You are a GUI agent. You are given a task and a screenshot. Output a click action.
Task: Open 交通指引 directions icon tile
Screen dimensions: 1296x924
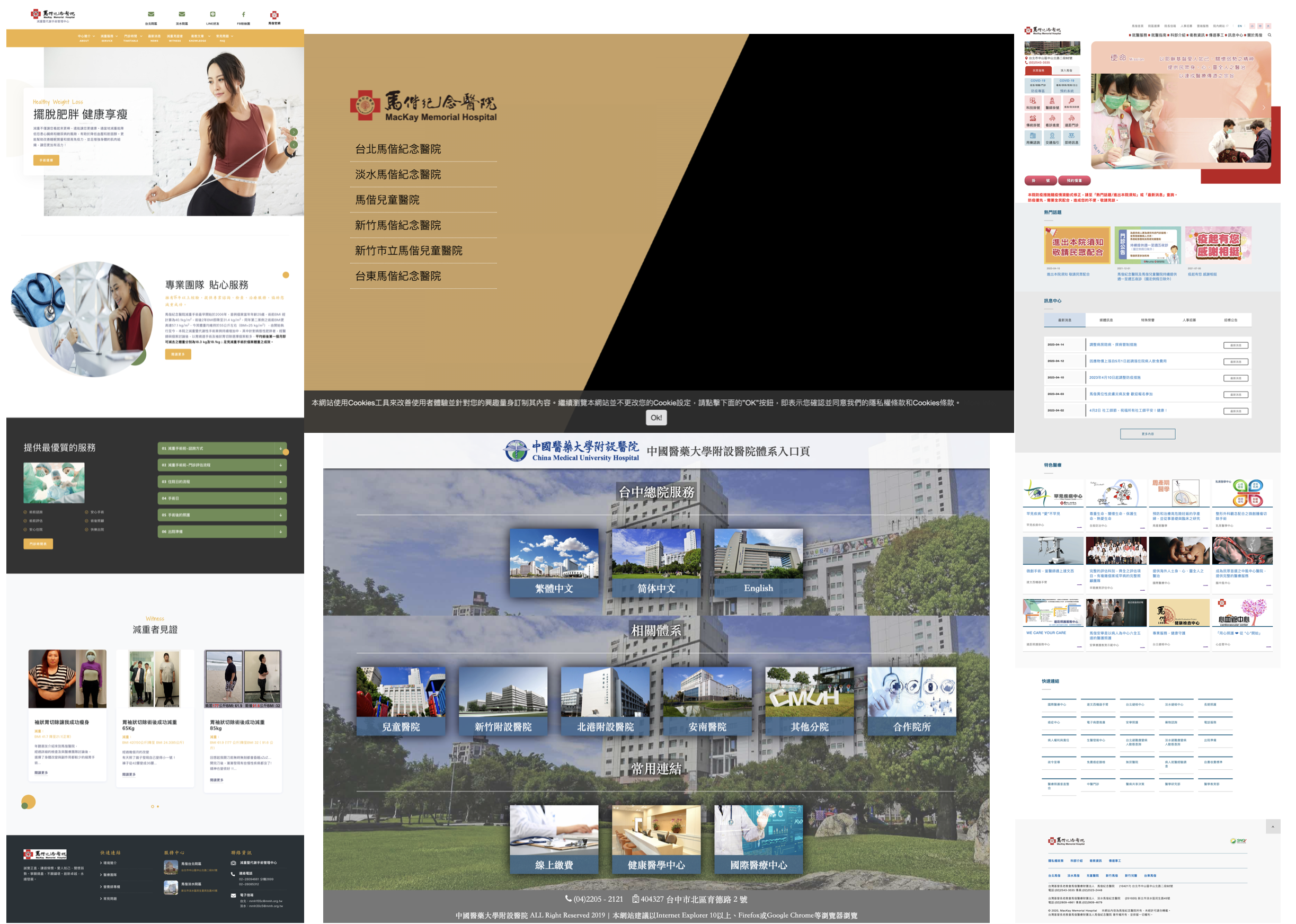(x=1052, y=138)
